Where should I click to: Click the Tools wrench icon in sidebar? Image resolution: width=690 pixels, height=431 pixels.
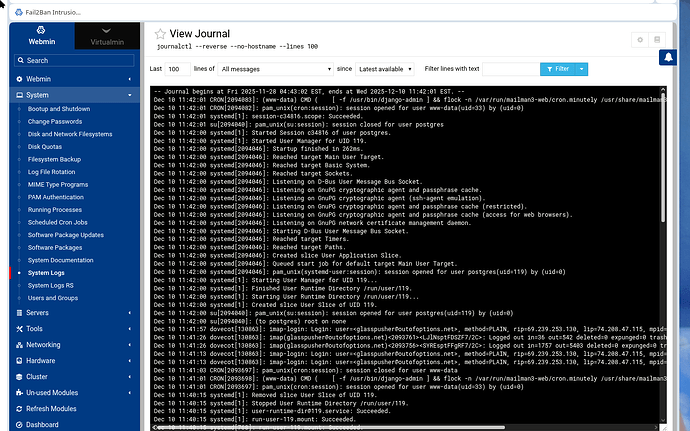17,328
